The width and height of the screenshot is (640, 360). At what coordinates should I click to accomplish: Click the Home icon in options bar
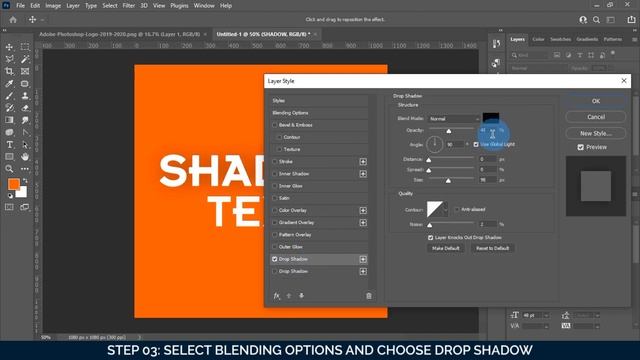tap(13, 20)
